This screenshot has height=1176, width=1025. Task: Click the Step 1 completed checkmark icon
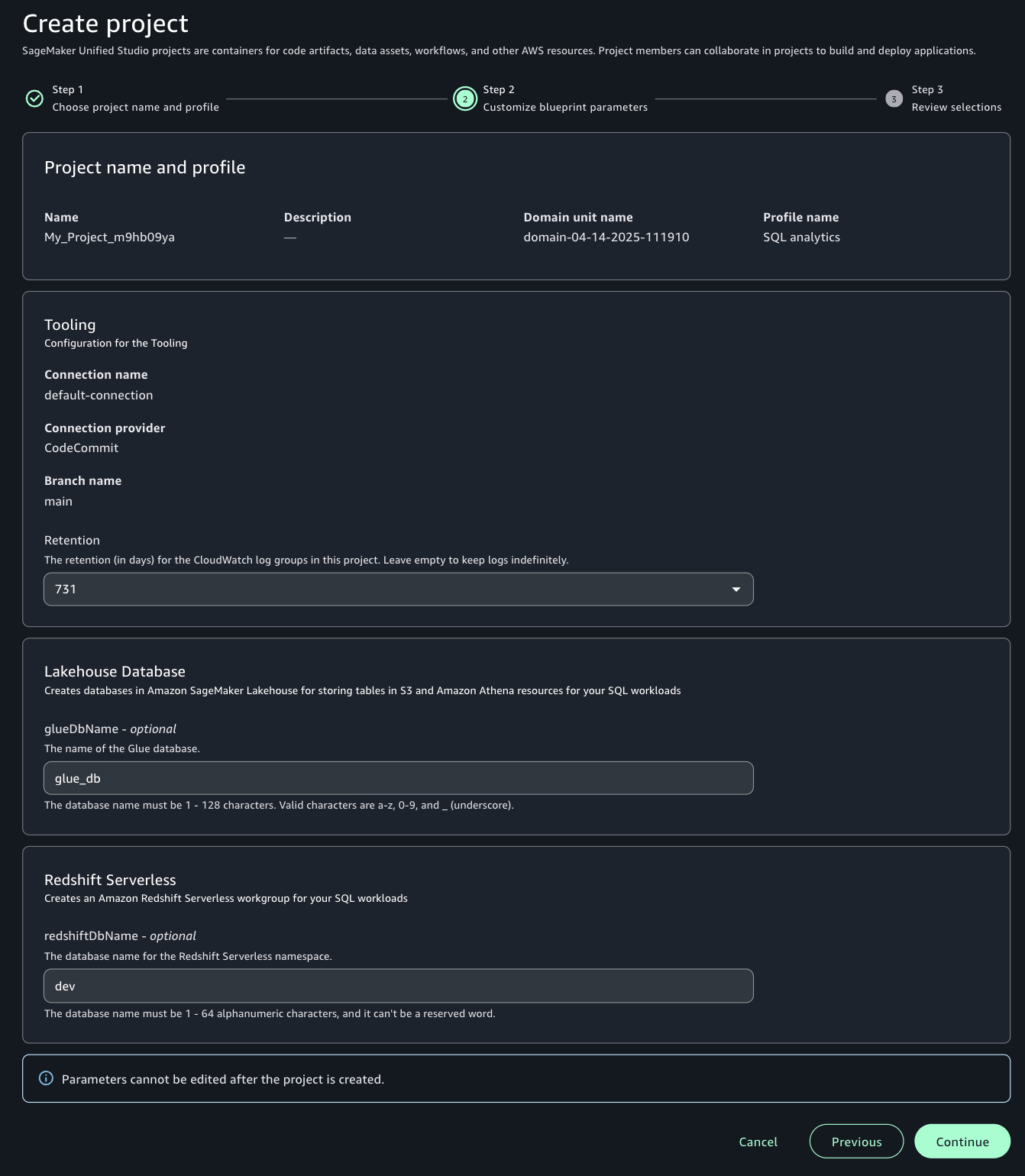point(34,99)
